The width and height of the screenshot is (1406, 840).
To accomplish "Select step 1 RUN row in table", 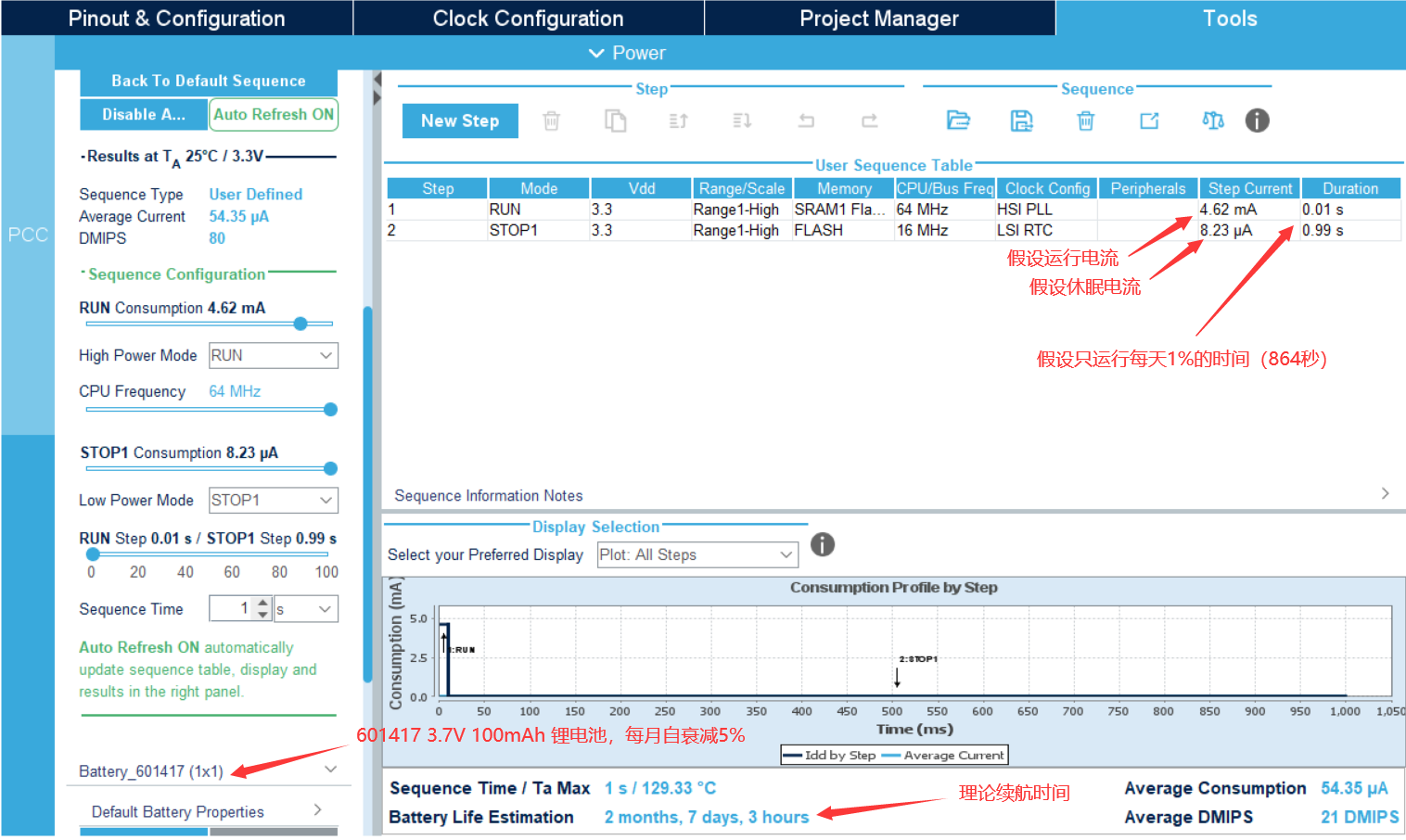I will coord(892,210).
